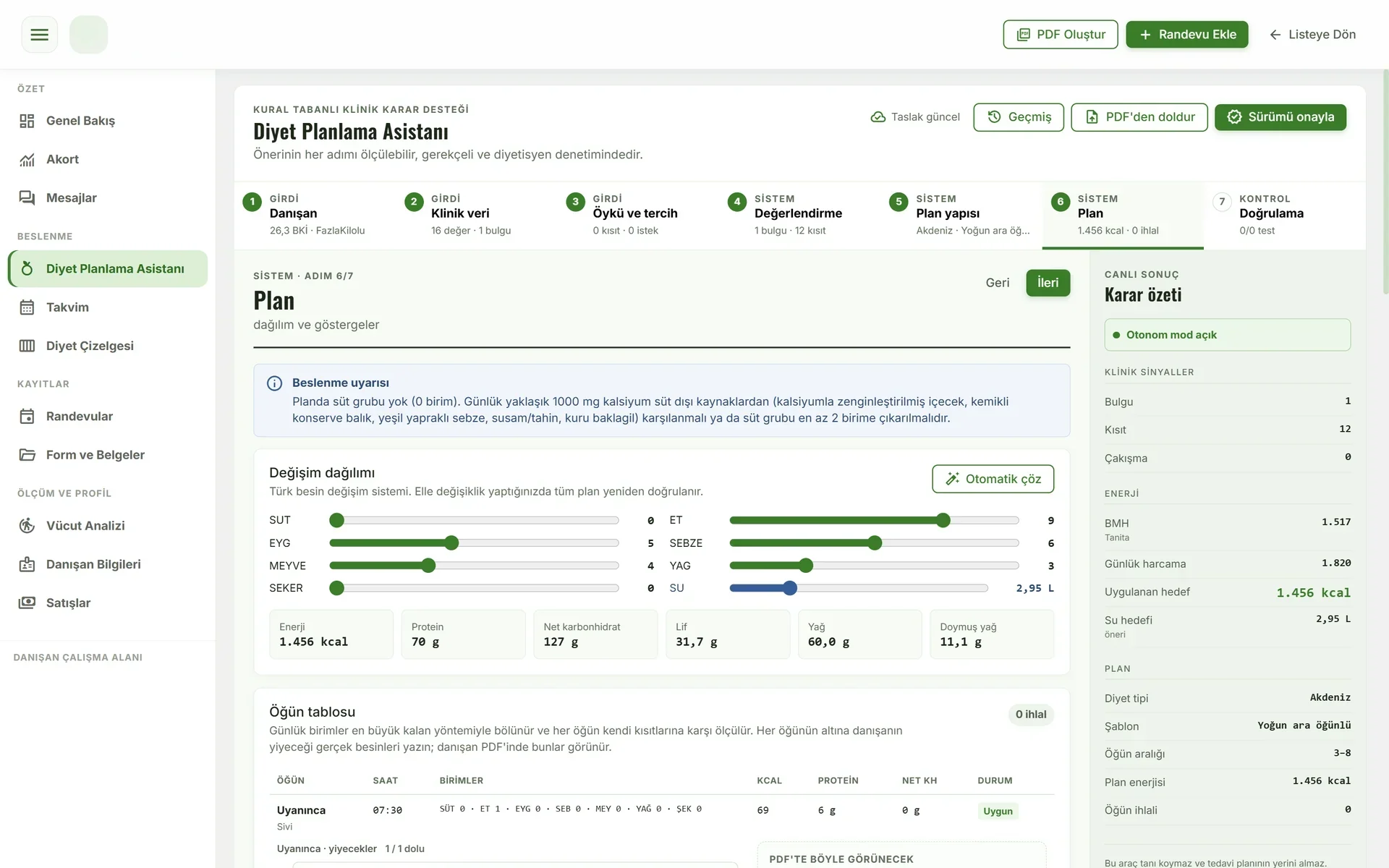Screen dimensions: 1389x868
Task: Select the Vücut Analizi icon
Action: tap(27, 526)
